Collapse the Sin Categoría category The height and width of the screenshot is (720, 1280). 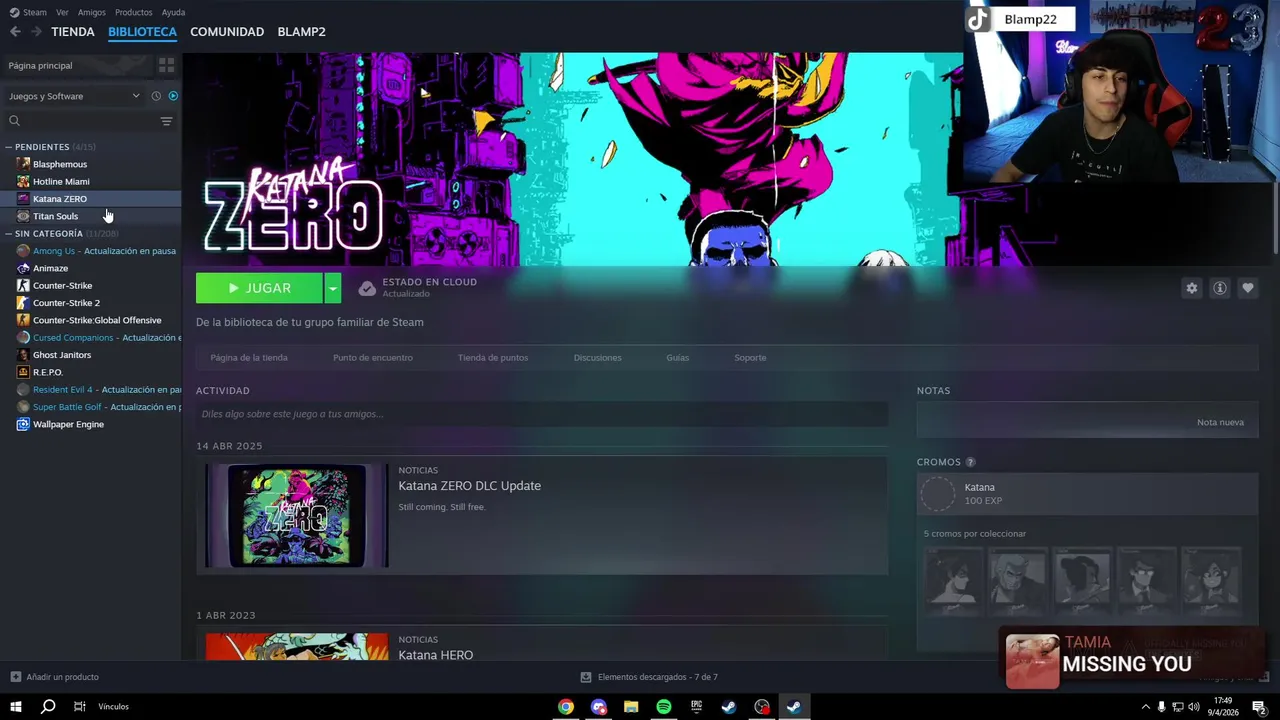[x=8, y=234]
